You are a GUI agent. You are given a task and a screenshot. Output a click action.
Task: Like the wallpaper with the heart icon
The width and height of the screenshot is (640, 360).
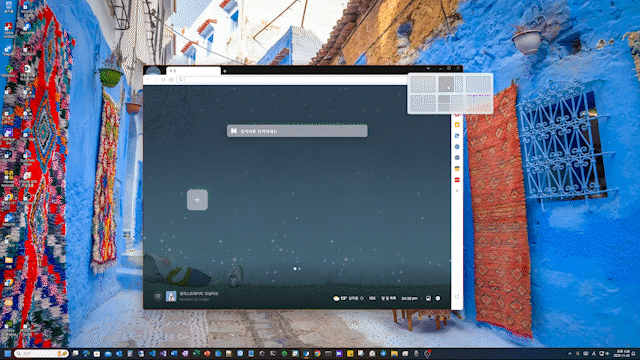tap(158, 296)
